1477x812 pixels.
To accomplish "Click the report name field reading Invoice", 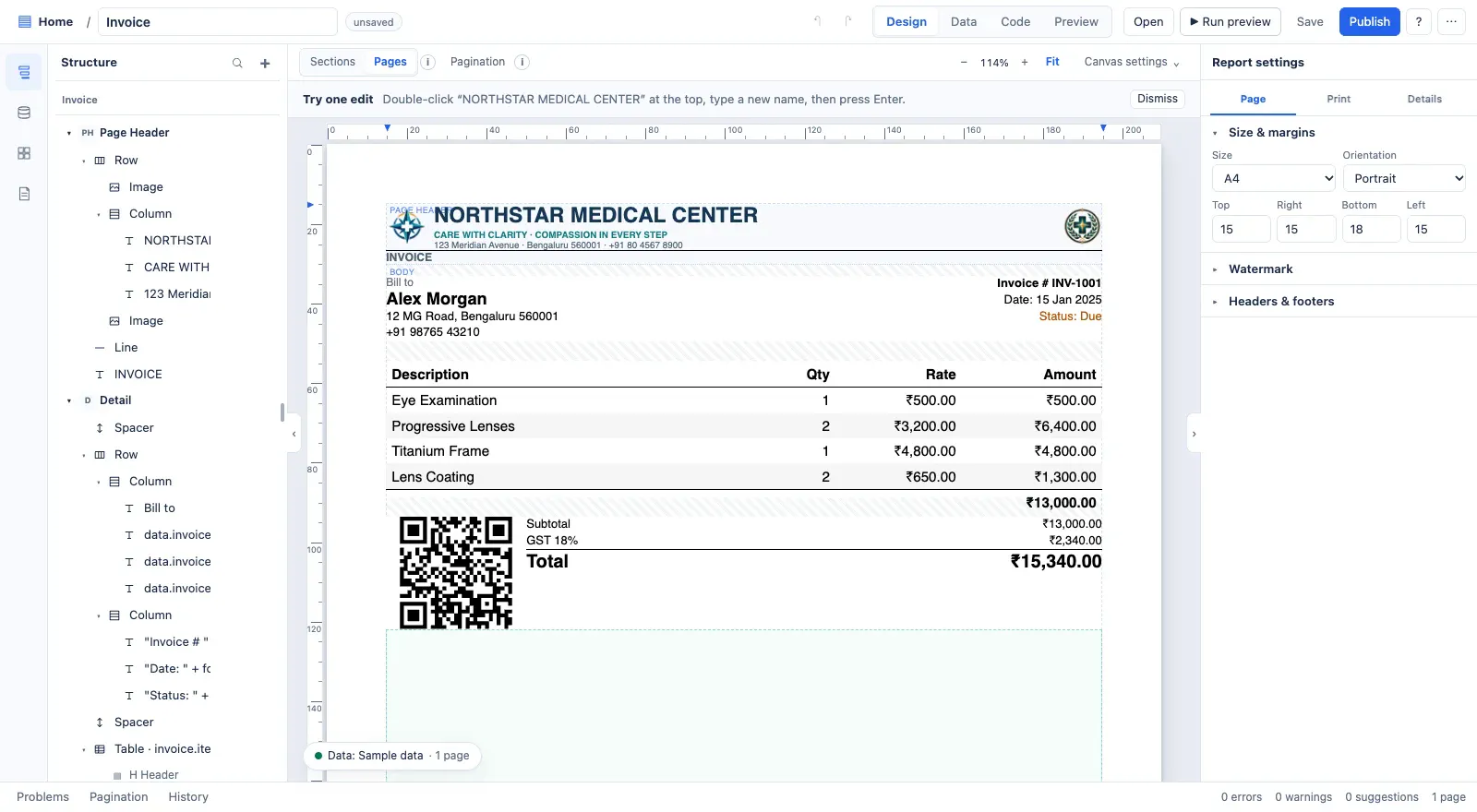I will 217,22.
